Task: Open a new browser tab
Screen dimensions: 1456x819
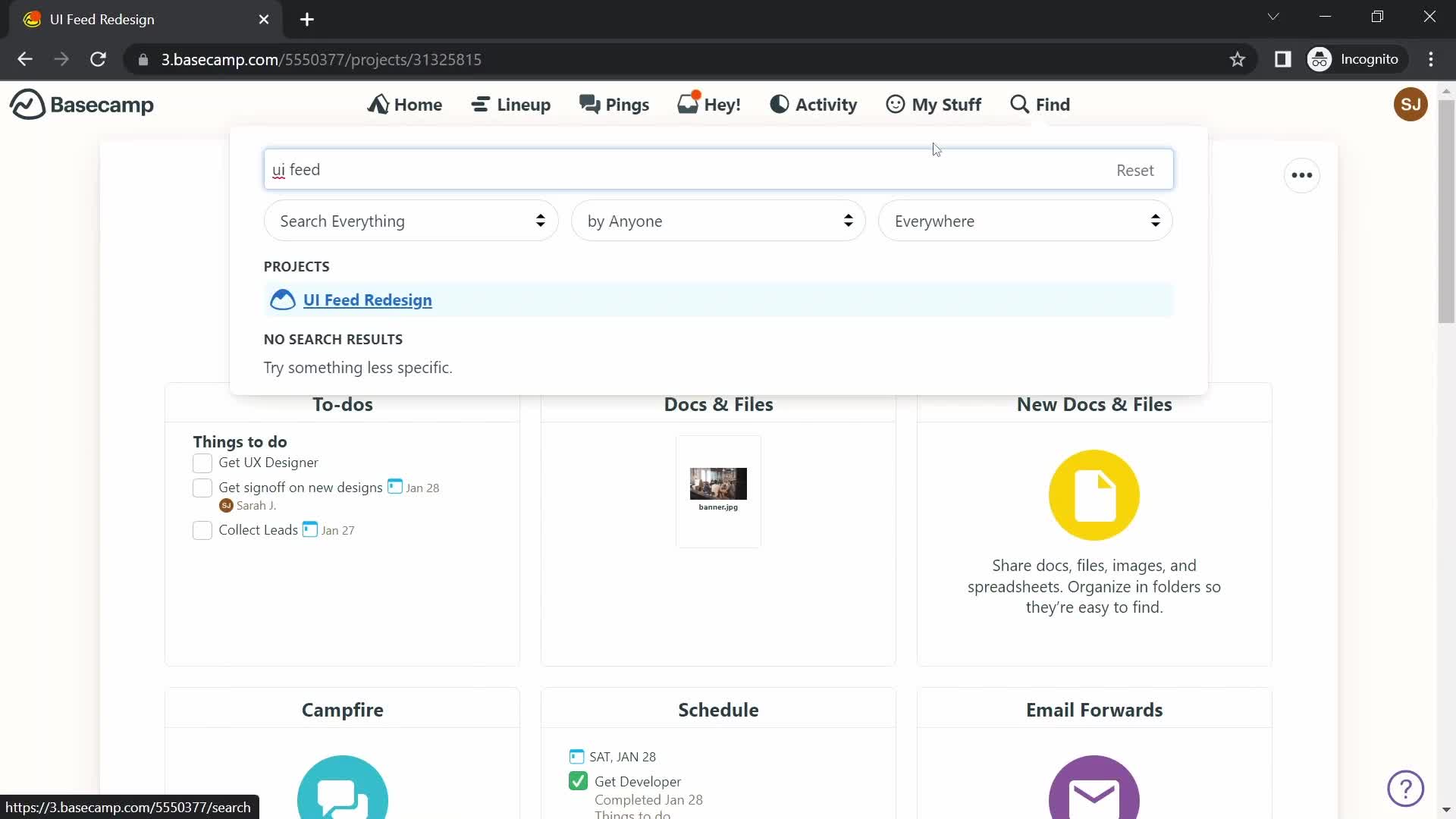Action: click(x=307, y=20)
